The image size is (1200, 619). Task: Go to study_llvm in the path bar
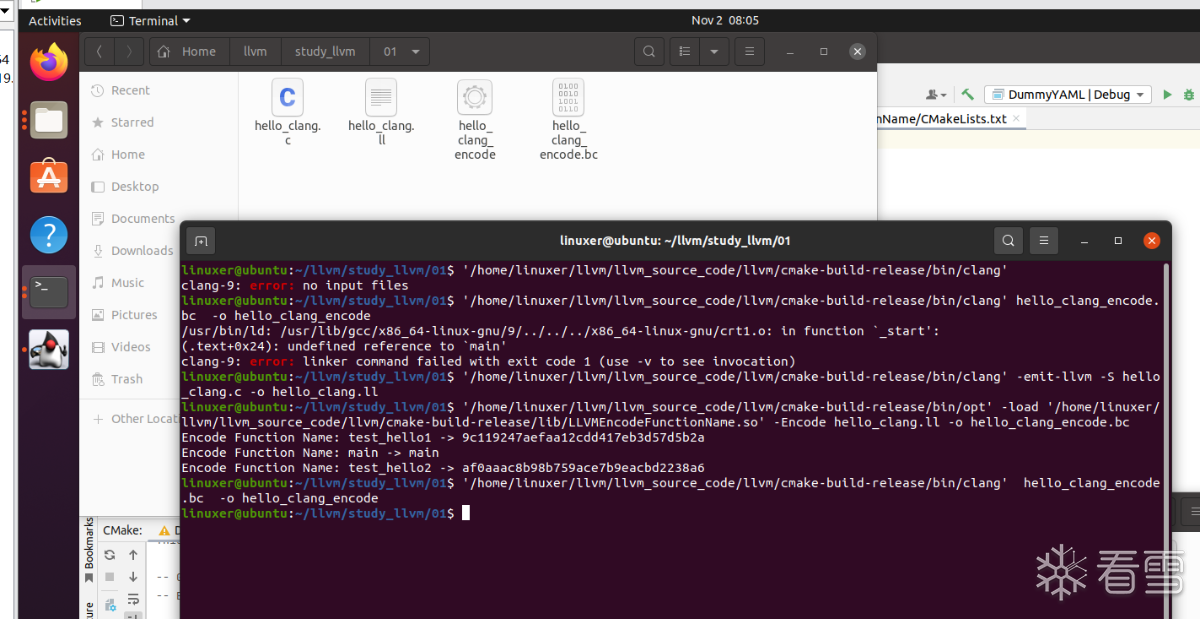(x=325, y=52)
